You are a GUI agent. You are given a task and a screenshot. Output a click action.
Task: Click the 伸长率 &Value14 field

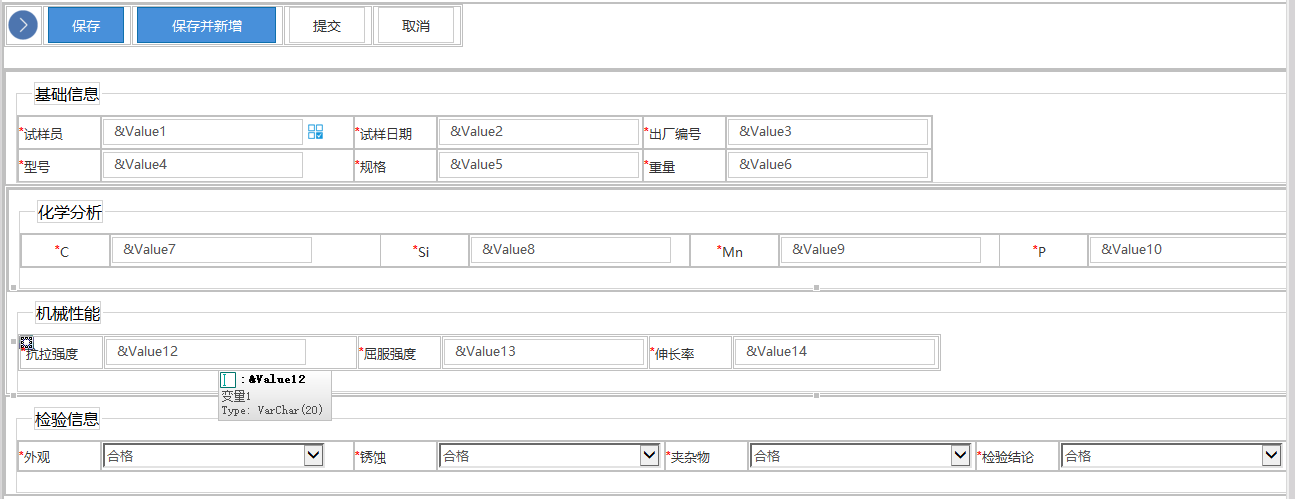click(835, 352)
